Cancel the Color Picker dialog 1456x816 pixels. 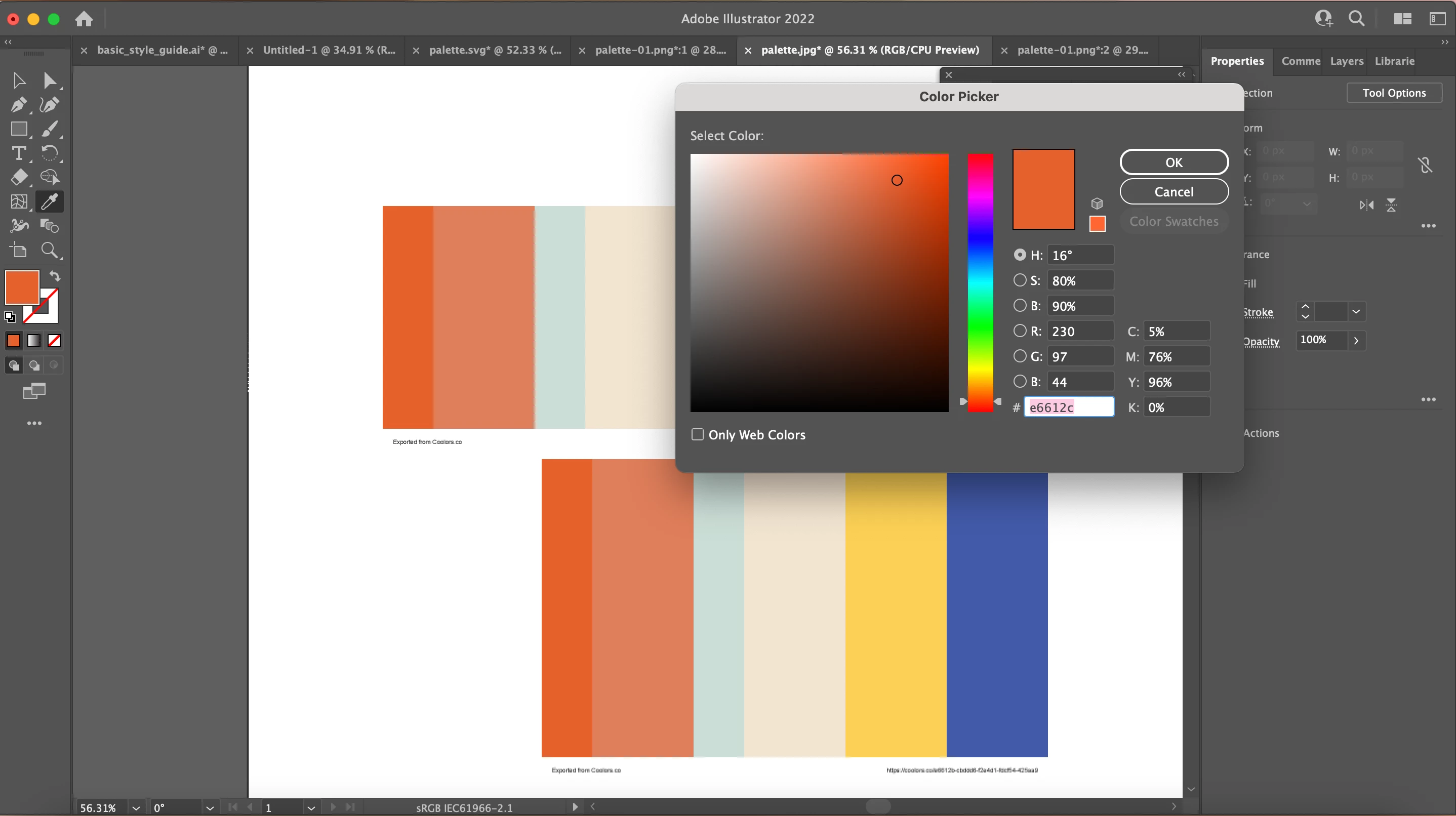click(1174, 191)
